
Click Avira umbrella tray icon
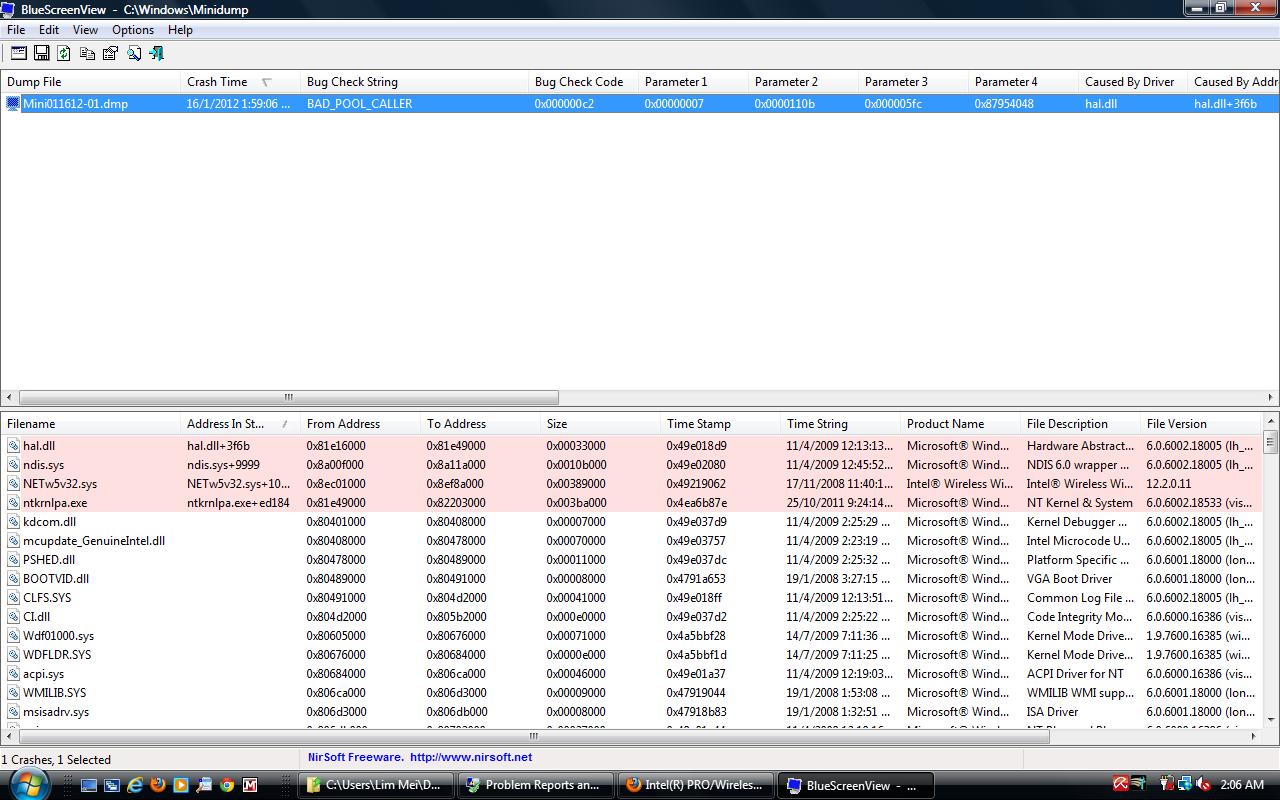tap(1120, 784)
